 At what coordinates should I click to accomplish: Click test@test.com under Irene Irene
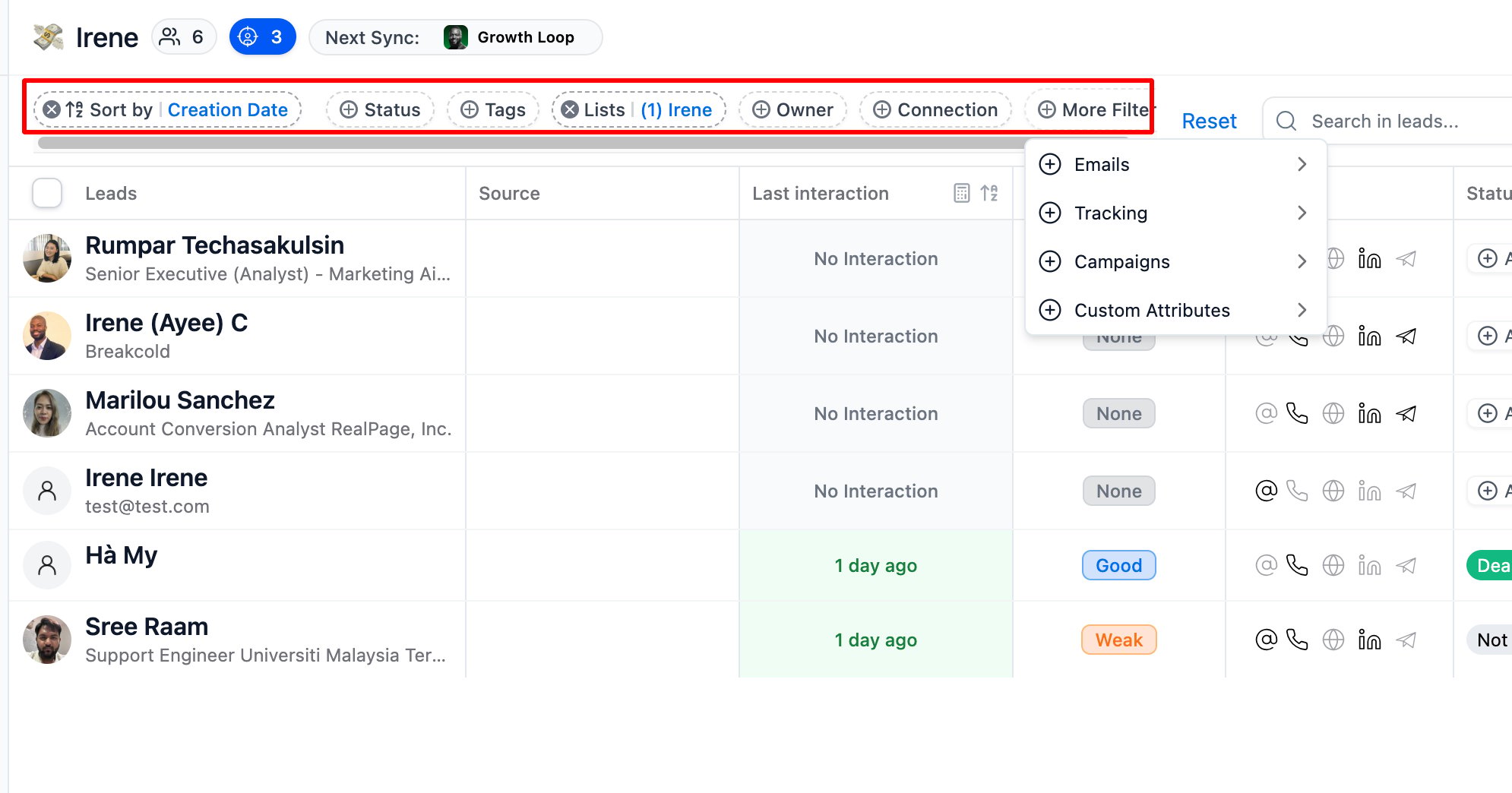(147, 507)
